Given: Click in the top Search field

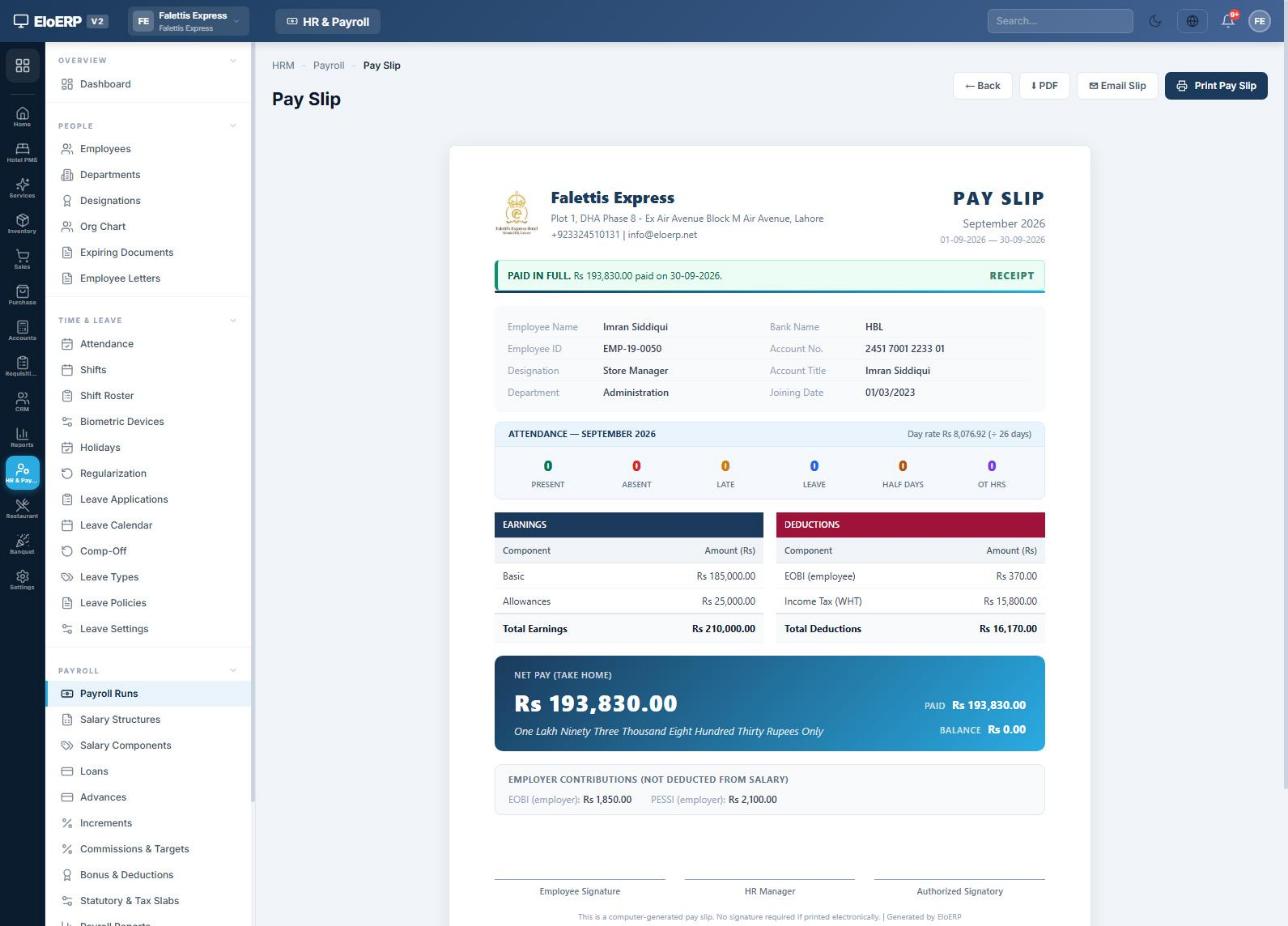Looking at the screenshot, I should click(1060, 21).
